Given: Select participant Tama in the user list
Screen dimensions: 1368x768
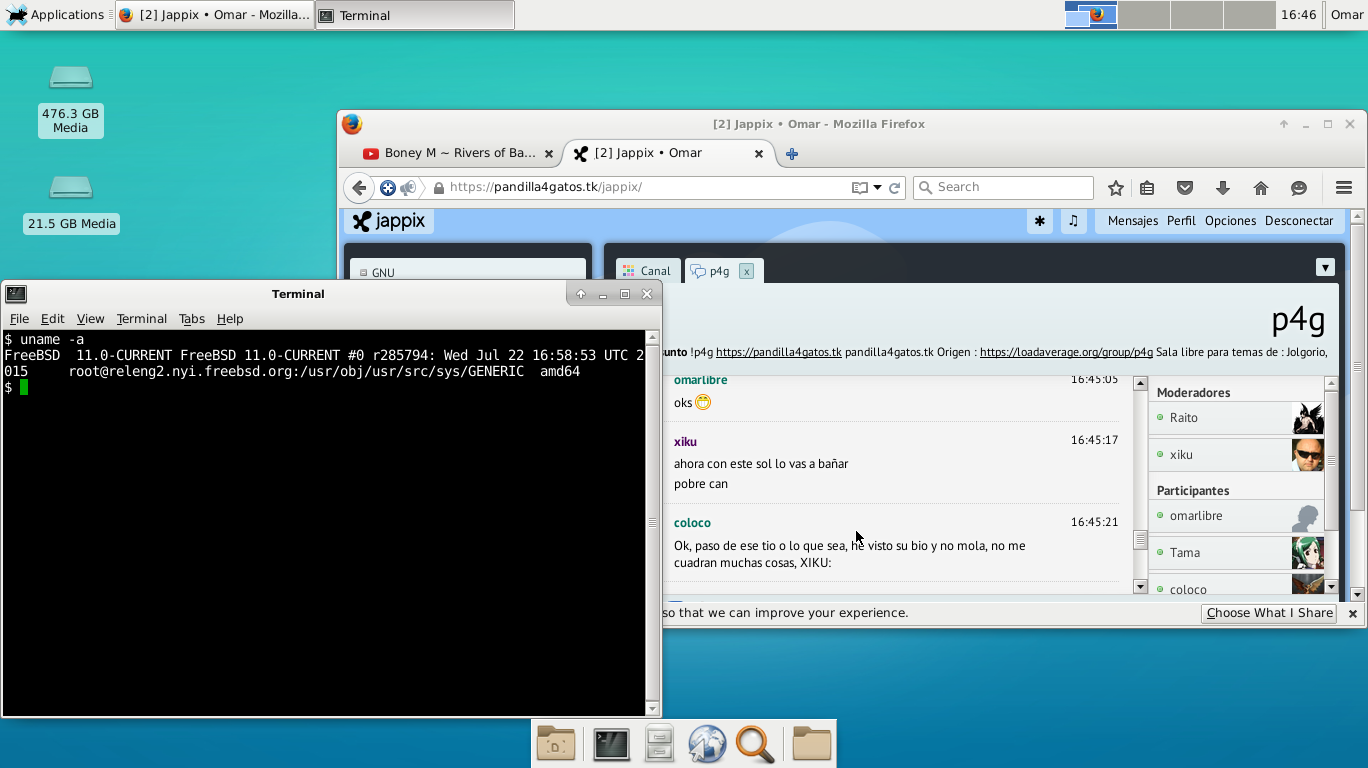Looking at the screenshot, I should 1238,553.
